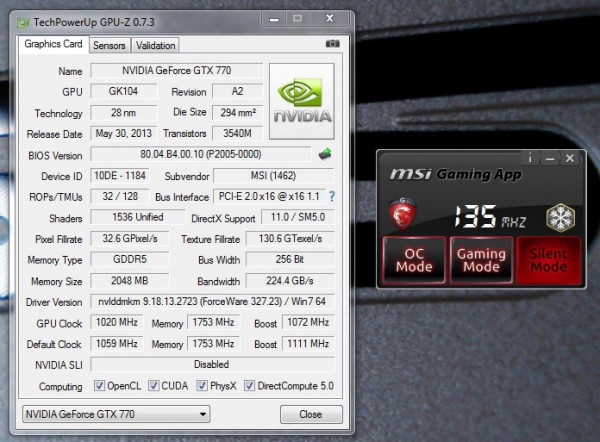Click the Device ID 10DE - 1184
Screen dimensions: 600x442
click(120, 176)
